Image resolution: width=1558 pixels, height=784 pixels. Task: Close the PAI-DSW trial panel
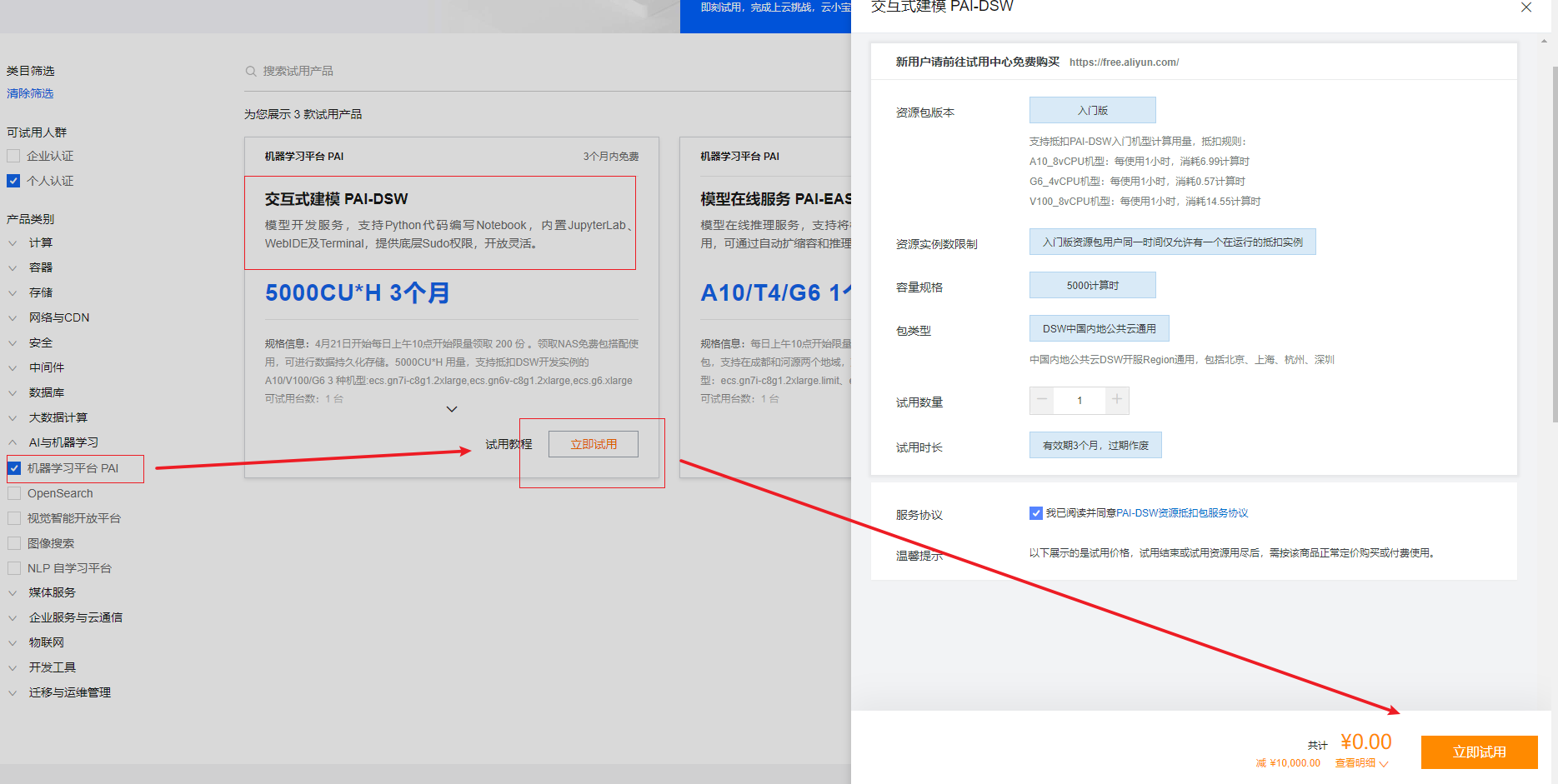tap(1525, 7)
